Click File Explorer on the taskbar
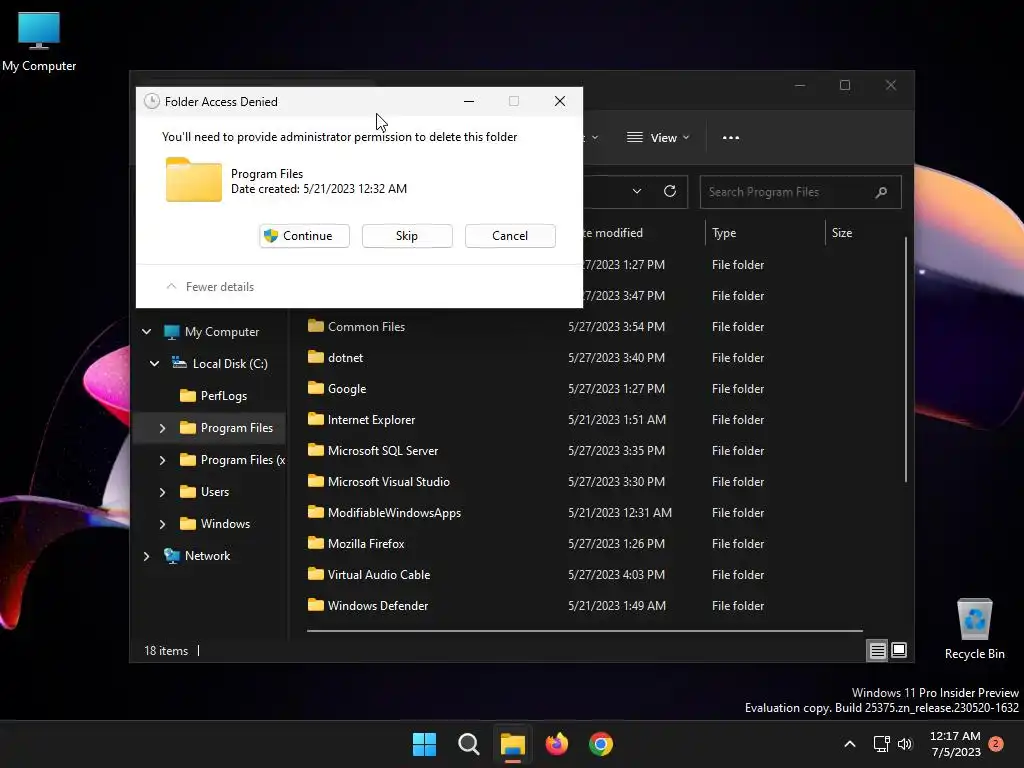The height and width of the screenshot is (768, 1024). pos(513,744)
